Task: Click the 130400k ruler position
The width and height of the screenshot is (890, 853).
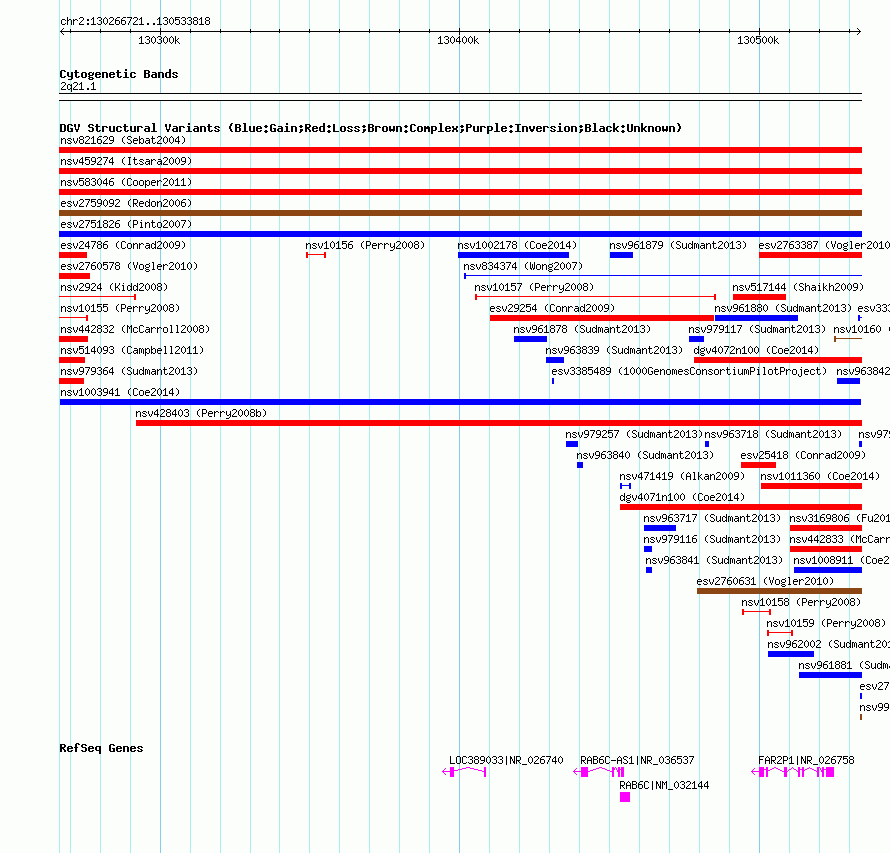Action: click(458, 40)
